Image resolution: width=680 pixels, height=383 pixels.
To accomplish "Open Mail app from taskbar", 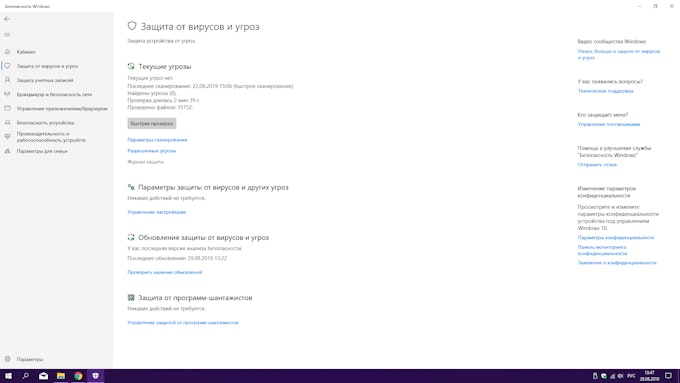I will point(43,376).
